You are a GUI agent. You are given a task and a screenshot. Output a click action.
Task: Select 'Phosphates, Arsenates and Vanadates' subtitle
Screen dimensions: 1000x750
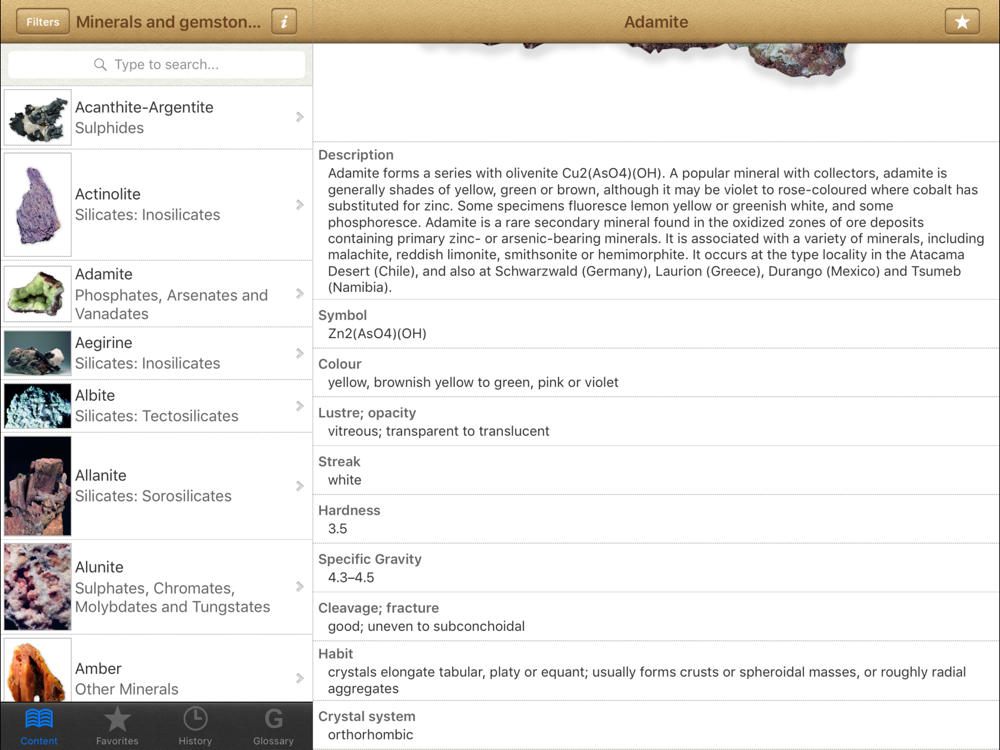pyautogui.click(x=172, y=304)
